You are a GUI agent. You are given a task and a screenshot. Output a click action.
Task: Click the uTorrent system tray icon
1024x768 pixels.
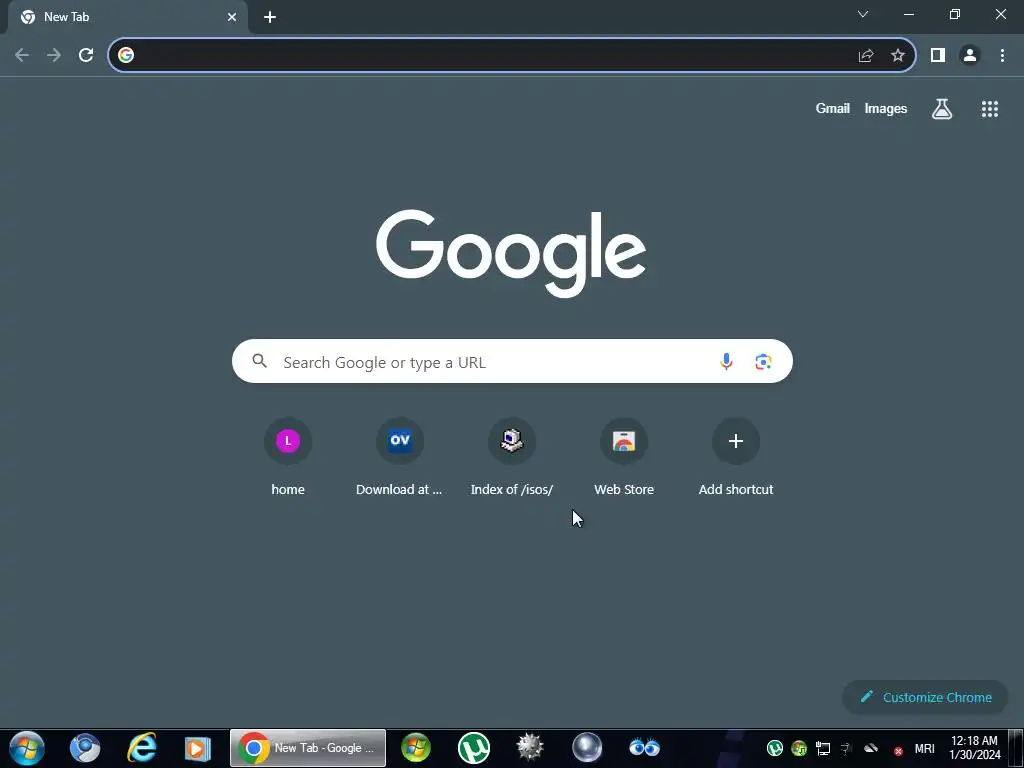[775, 748]
